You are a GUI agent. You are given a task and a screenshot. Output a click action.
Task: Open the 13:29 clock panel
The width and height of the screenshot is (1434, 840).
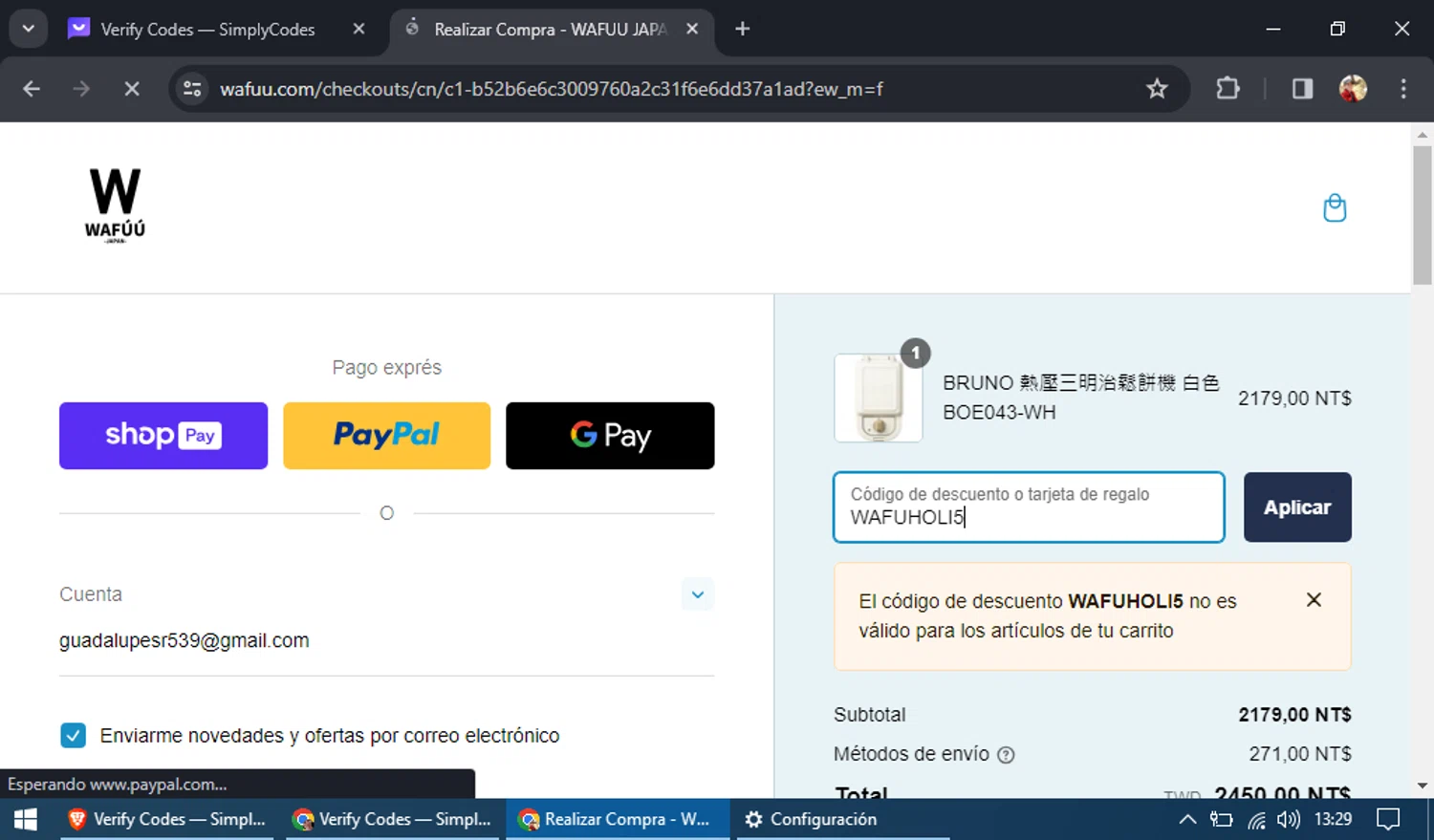[x=1333, y=819]
